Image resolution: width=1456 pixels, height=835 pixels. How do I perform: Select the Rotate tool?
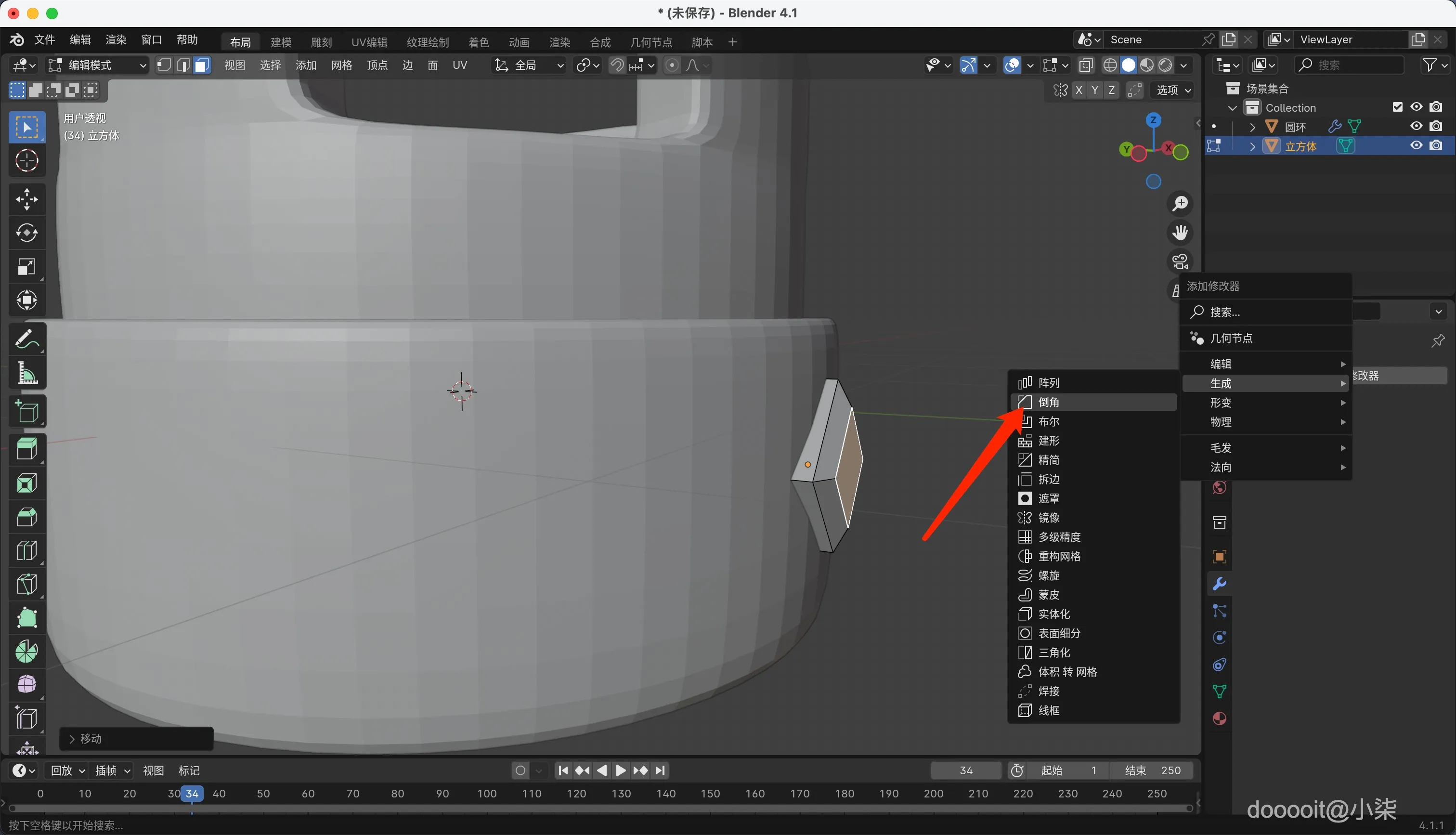tap(26, 233)
